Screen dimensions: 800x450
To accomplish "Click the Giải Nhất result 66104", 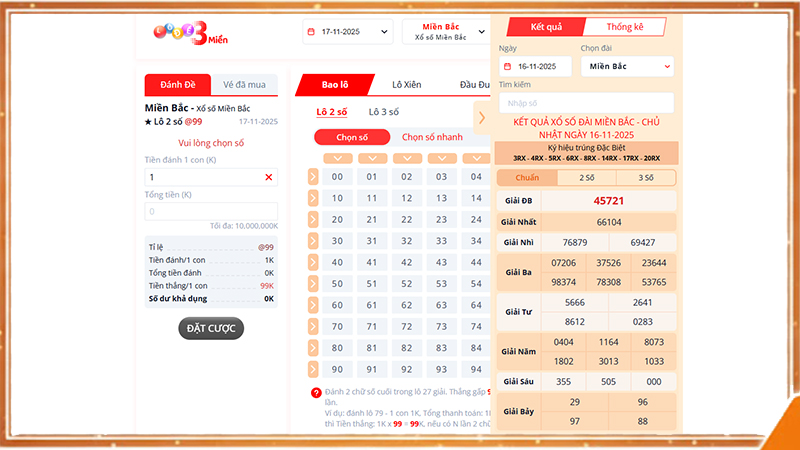I will coord(609,222).
